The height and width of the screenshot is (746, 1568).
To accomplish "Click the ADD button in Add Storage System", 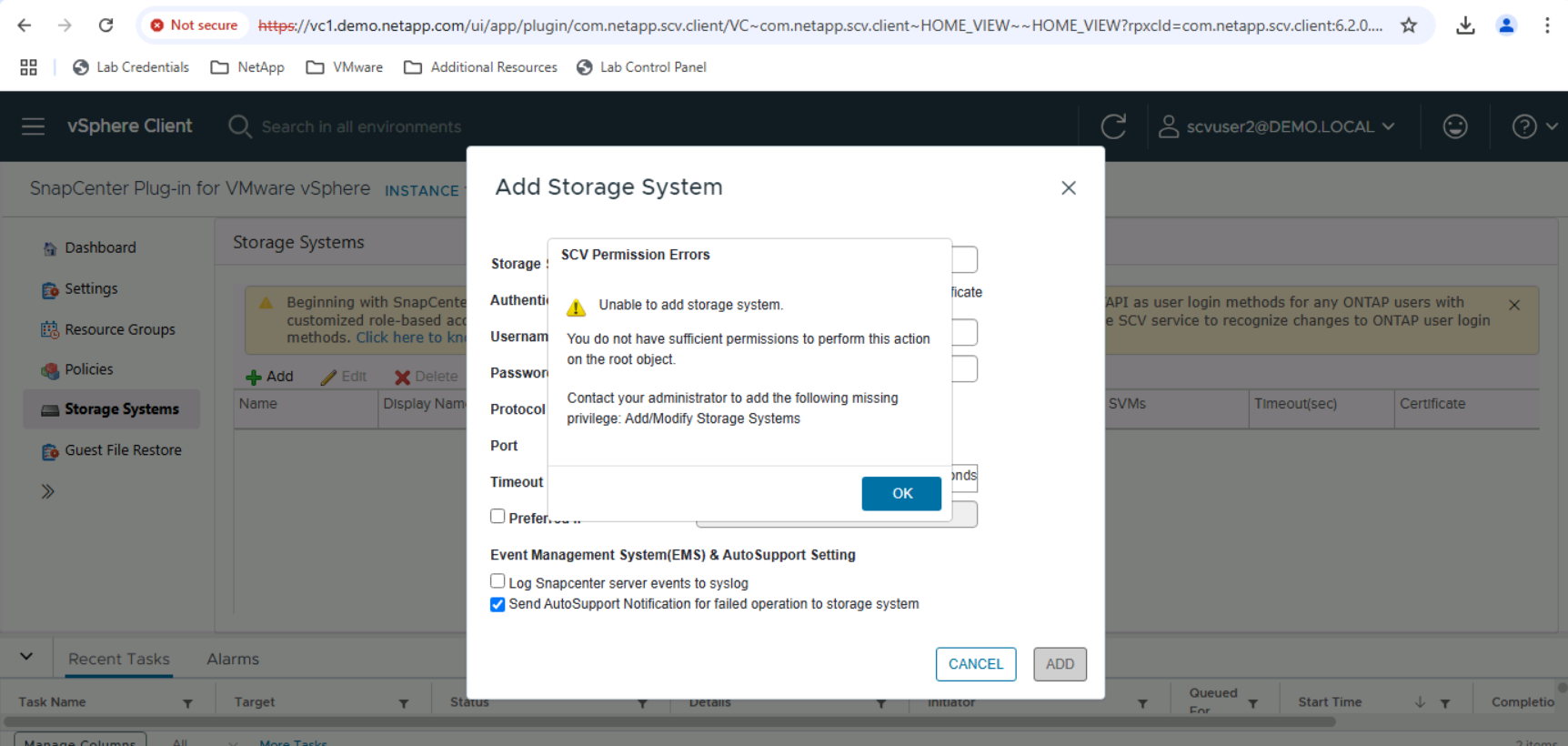I will (1060, 664).
